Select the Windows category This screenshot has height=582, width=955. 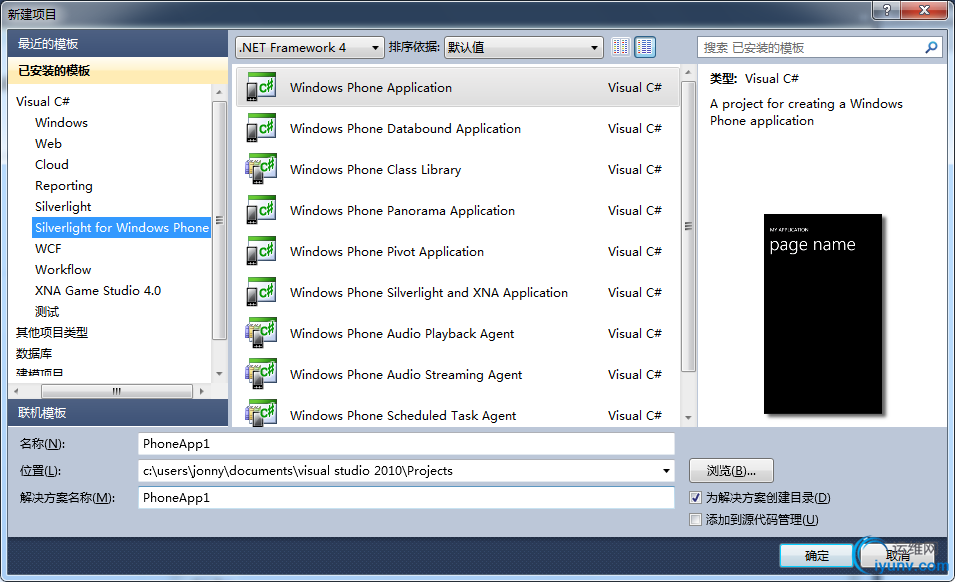62,122
